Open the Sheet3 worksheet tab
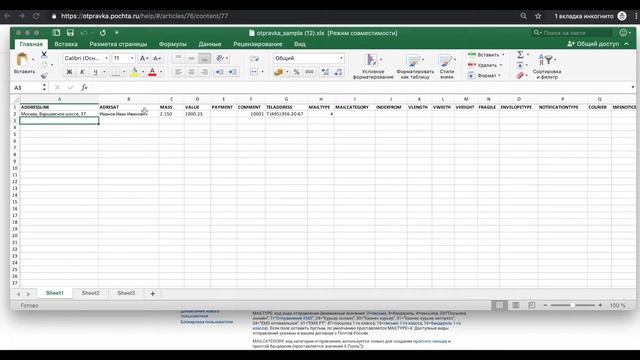Viewport: 640px width, 360px height. (x=126, y=293)
